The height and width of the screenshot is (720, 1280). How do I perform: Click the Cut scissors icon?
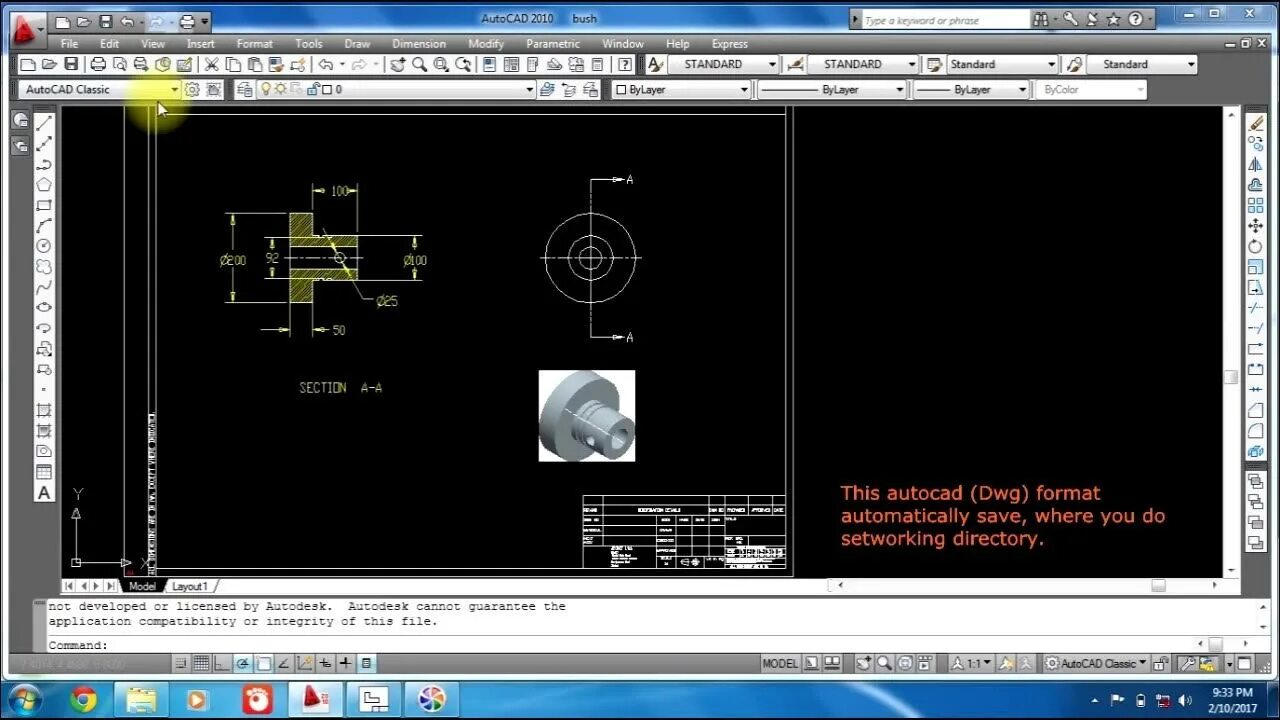[x=212, y=64]
